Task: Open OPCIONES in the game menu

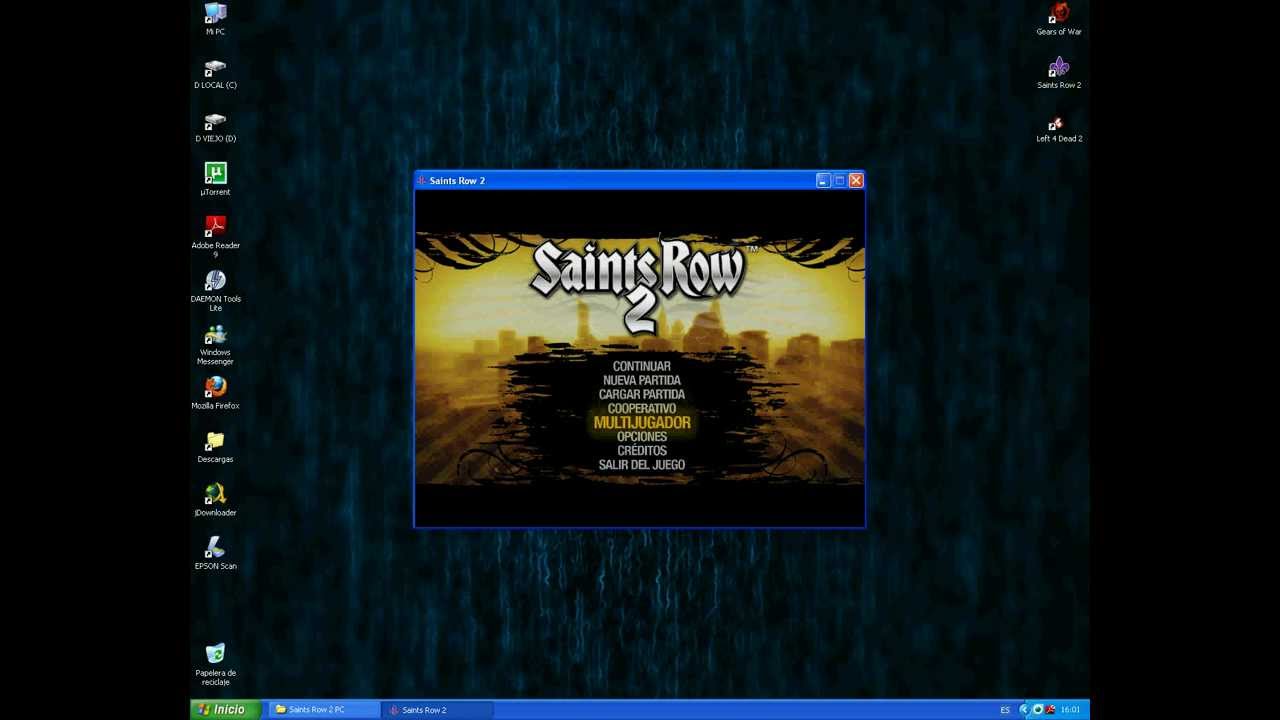Action: (641, 437)
